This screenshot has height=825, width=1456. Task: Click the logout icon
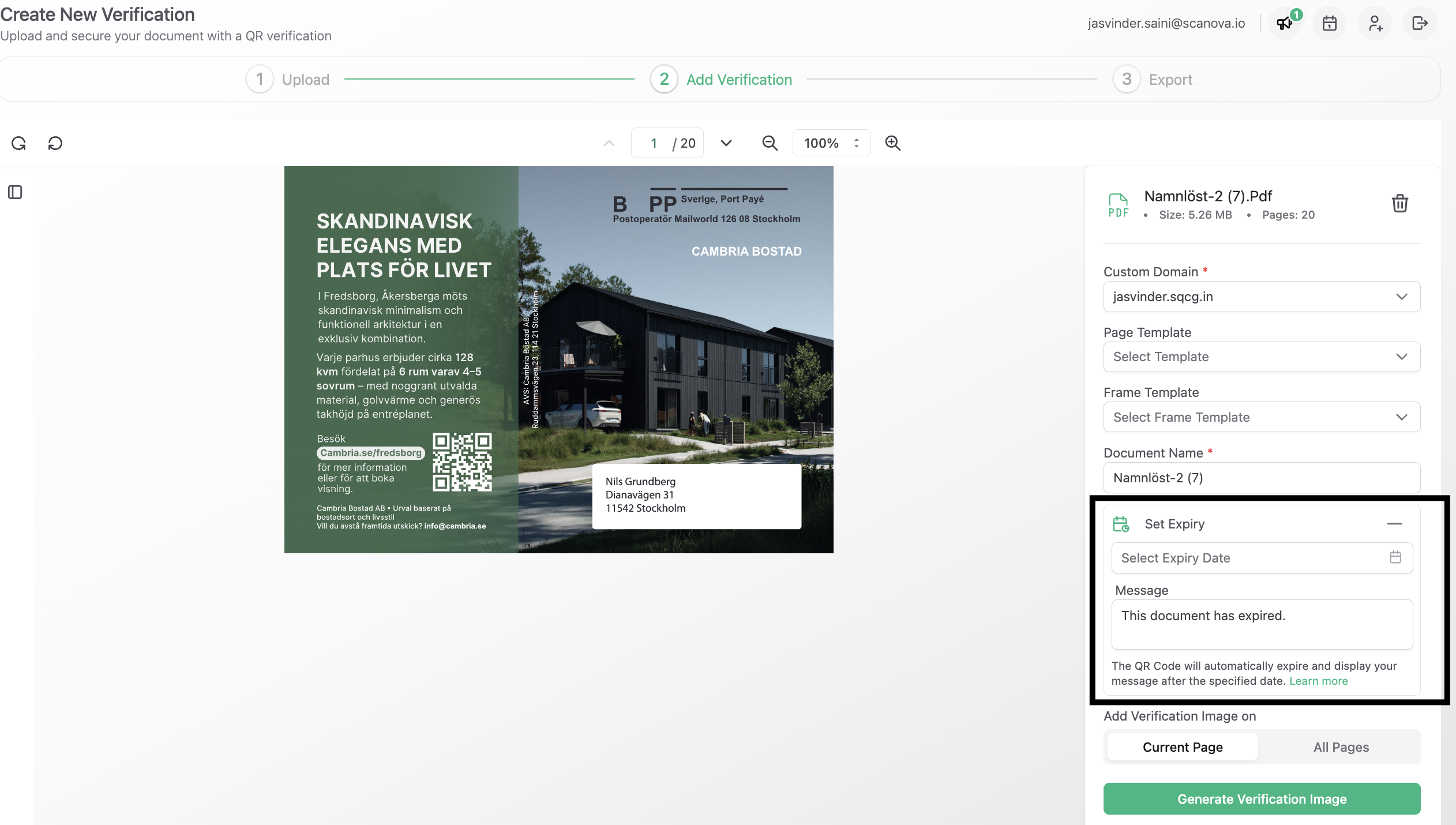[1420, 23]
